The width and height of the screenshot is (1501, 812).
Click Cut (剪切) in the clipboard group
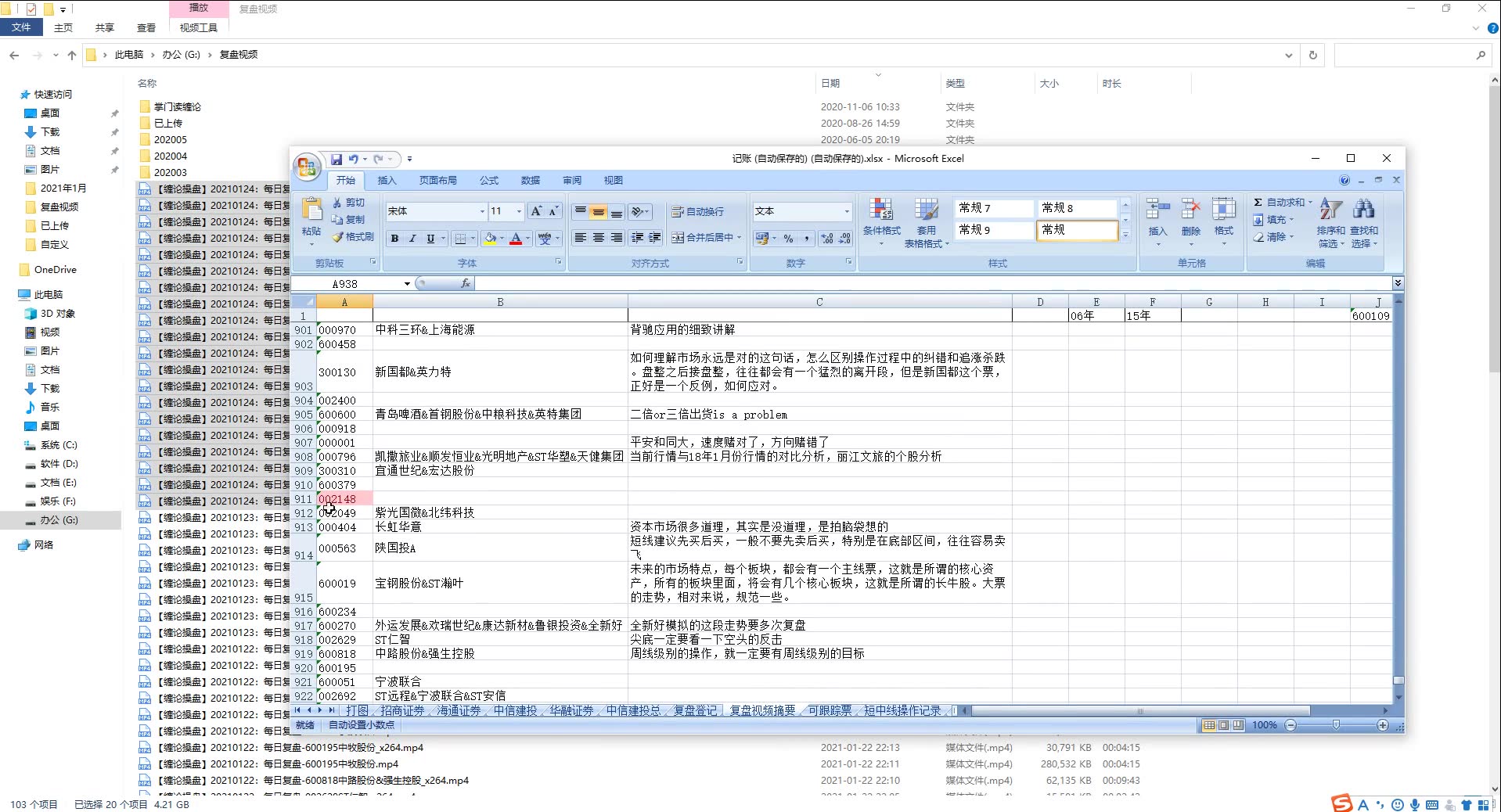(349, 203)
